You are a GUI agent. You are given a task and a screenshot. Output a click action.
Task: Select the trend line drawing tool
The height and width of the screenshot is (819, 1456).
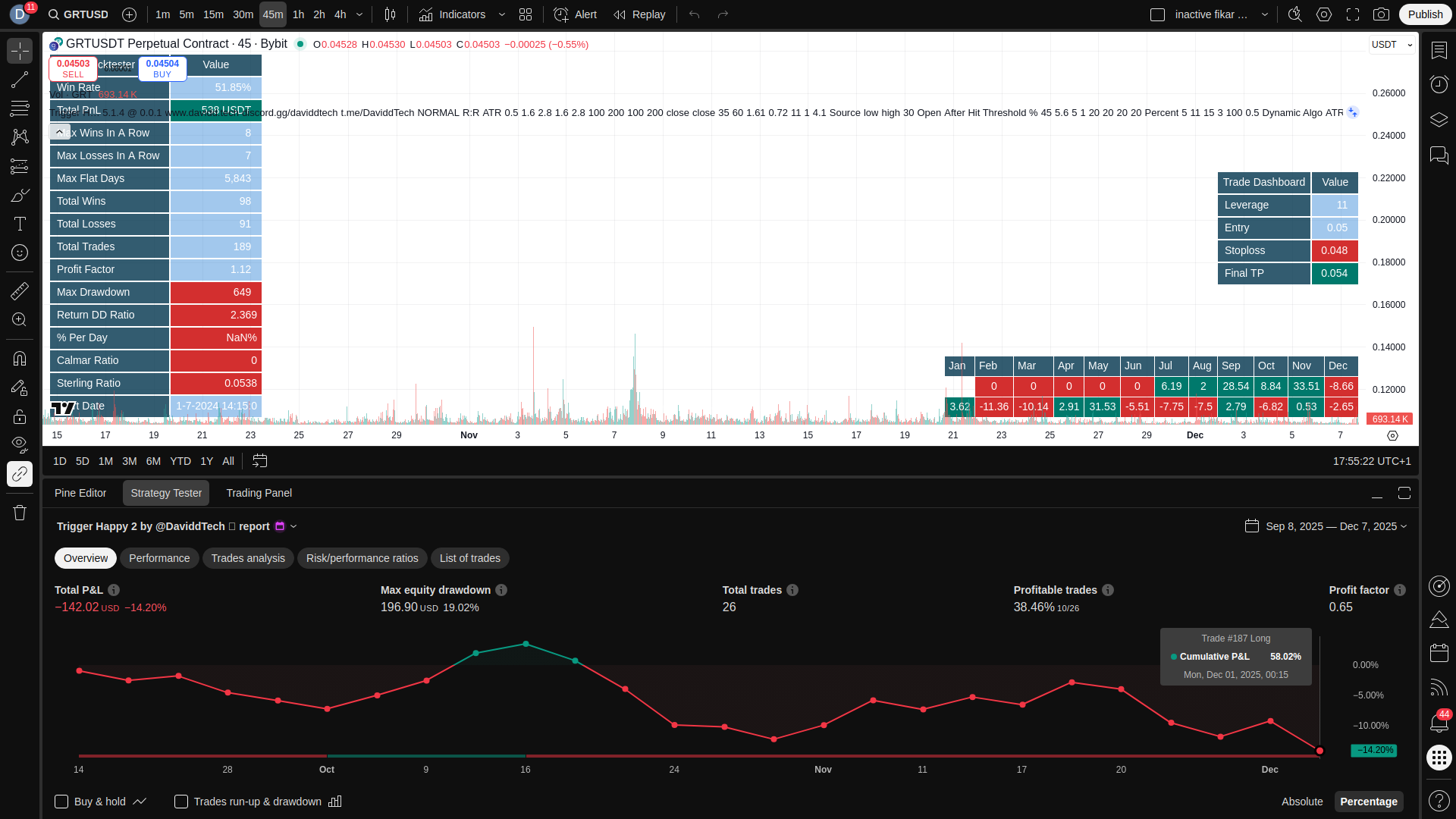(20, 80)
